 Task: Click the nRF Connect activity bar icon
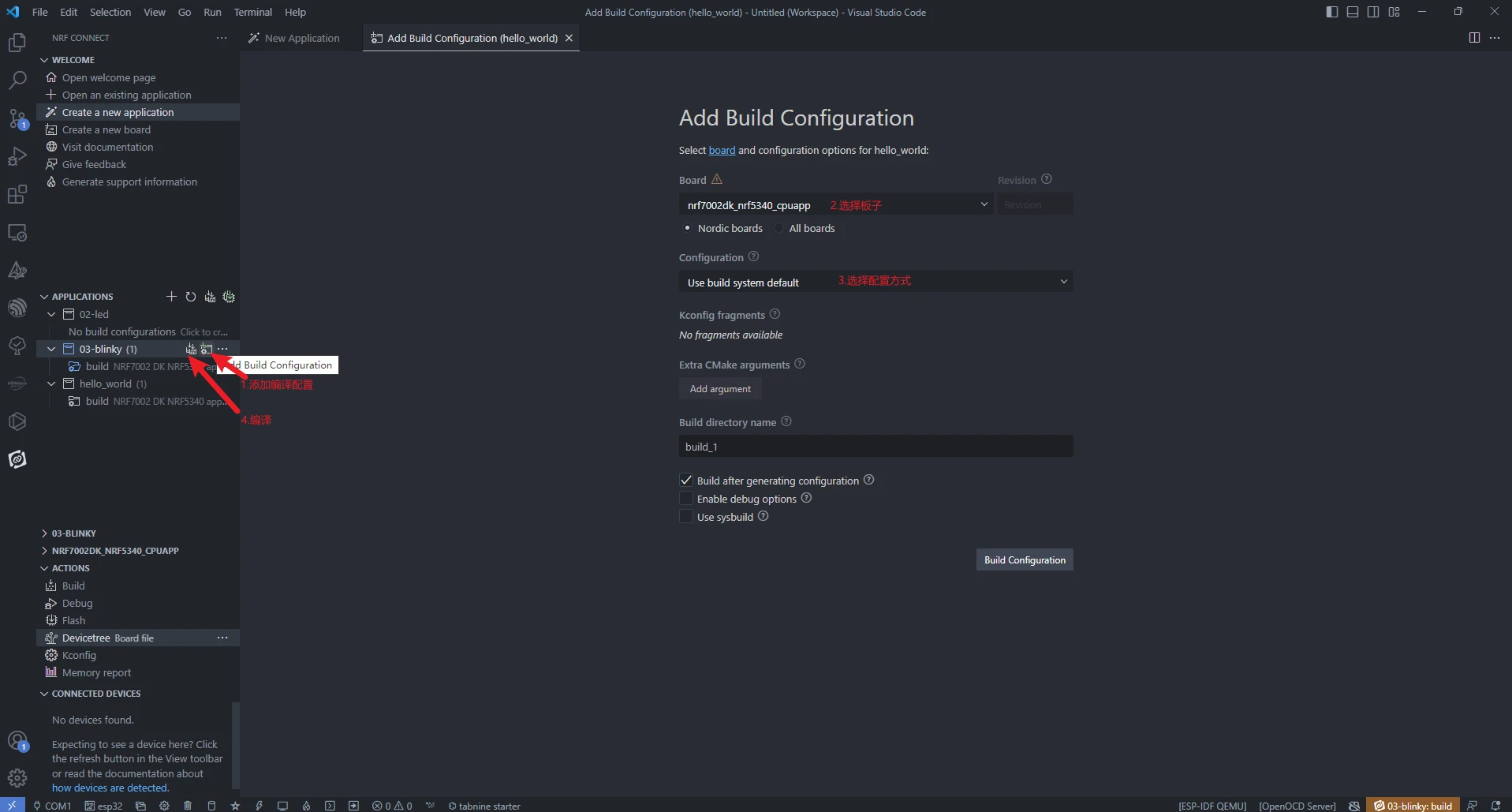(x=17, y=459)
